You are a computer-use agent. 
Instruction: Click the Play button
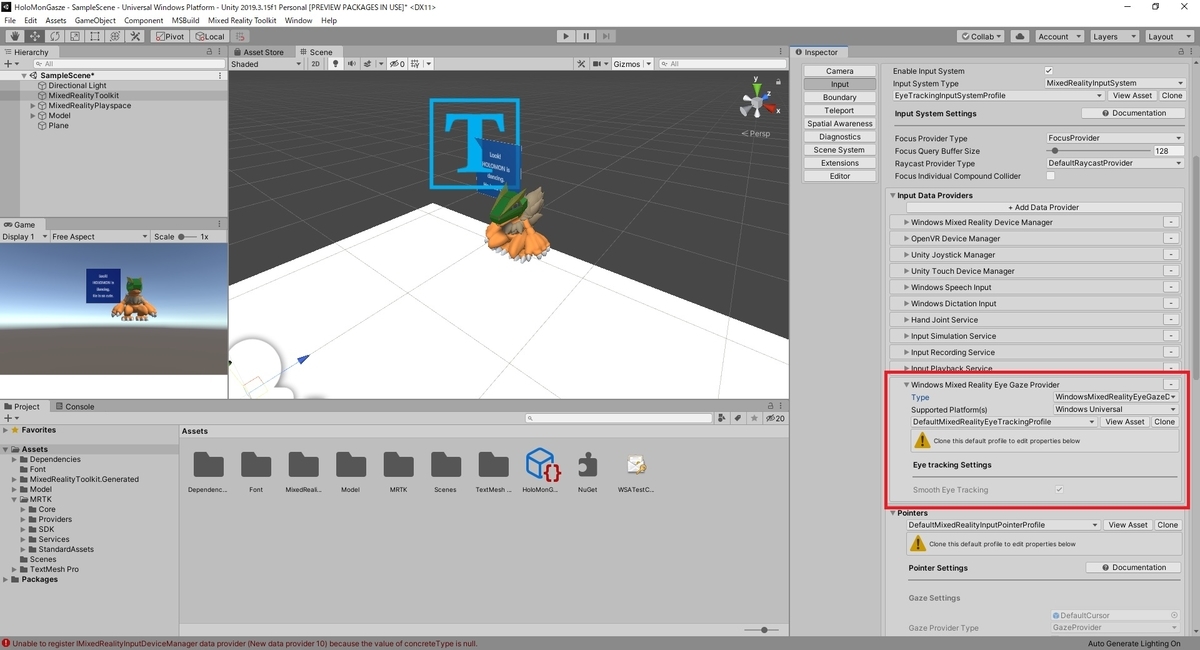point(565,36)
